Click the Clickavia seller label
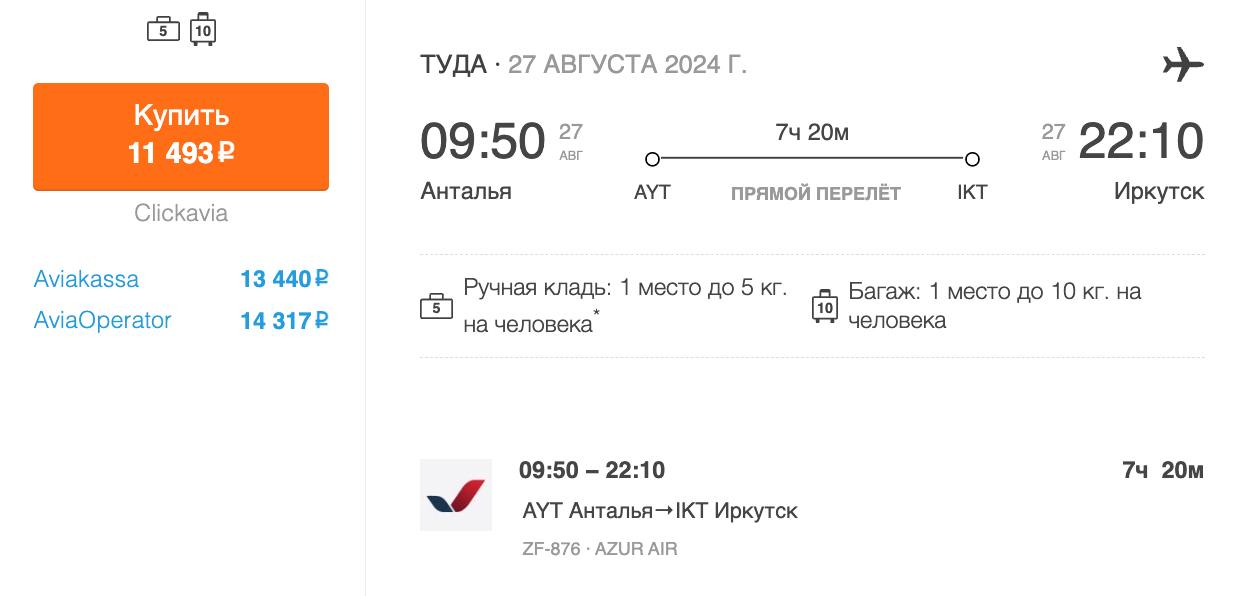This screenshot has width=1234, height=596. (181, 213)
